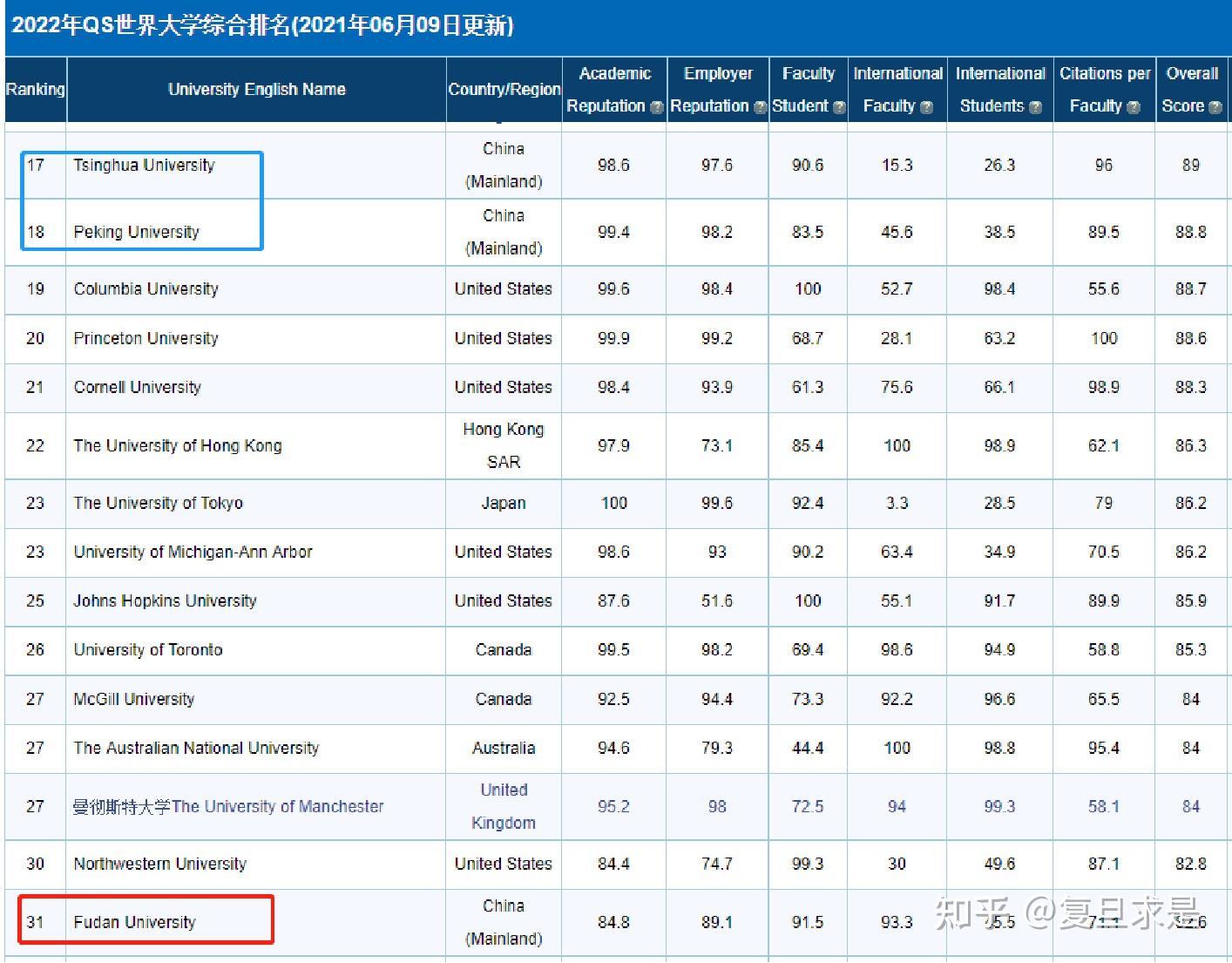Open the Faculty Student help tooltip icon
1232x963 pixels.
point(837,107)
